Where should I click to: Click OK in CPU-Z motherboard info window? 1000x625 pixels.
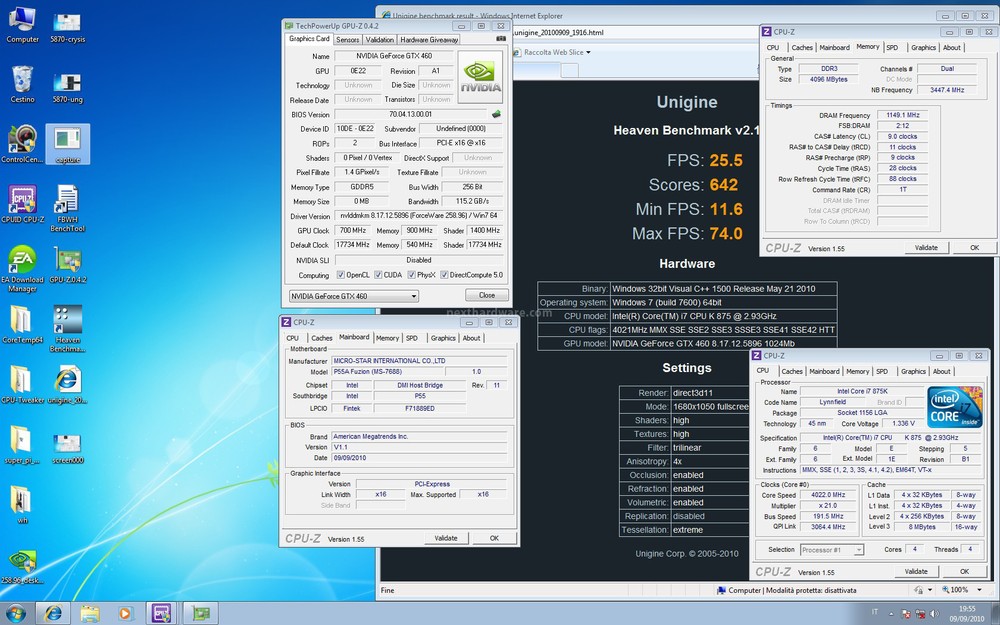tap(494, 538)
